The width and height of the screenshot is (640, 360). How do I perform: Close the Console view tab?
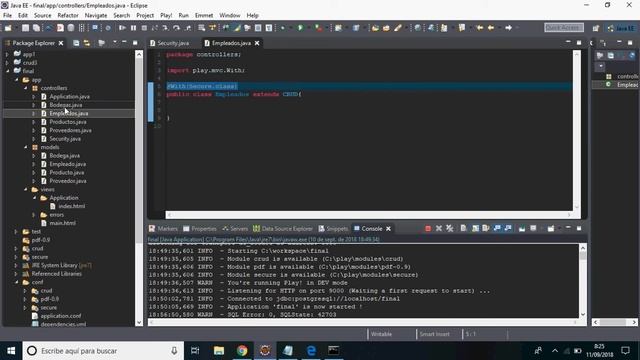tap(388, 229)
